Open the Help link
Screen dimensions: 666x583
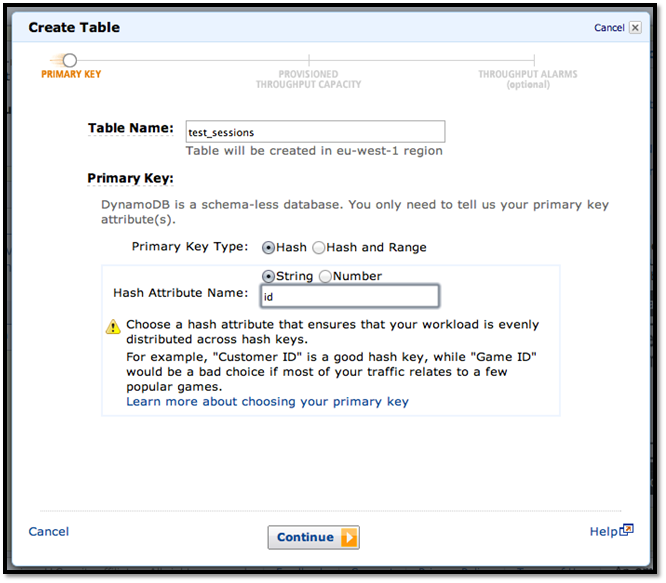pyautogui.click(x=604, y=531)
